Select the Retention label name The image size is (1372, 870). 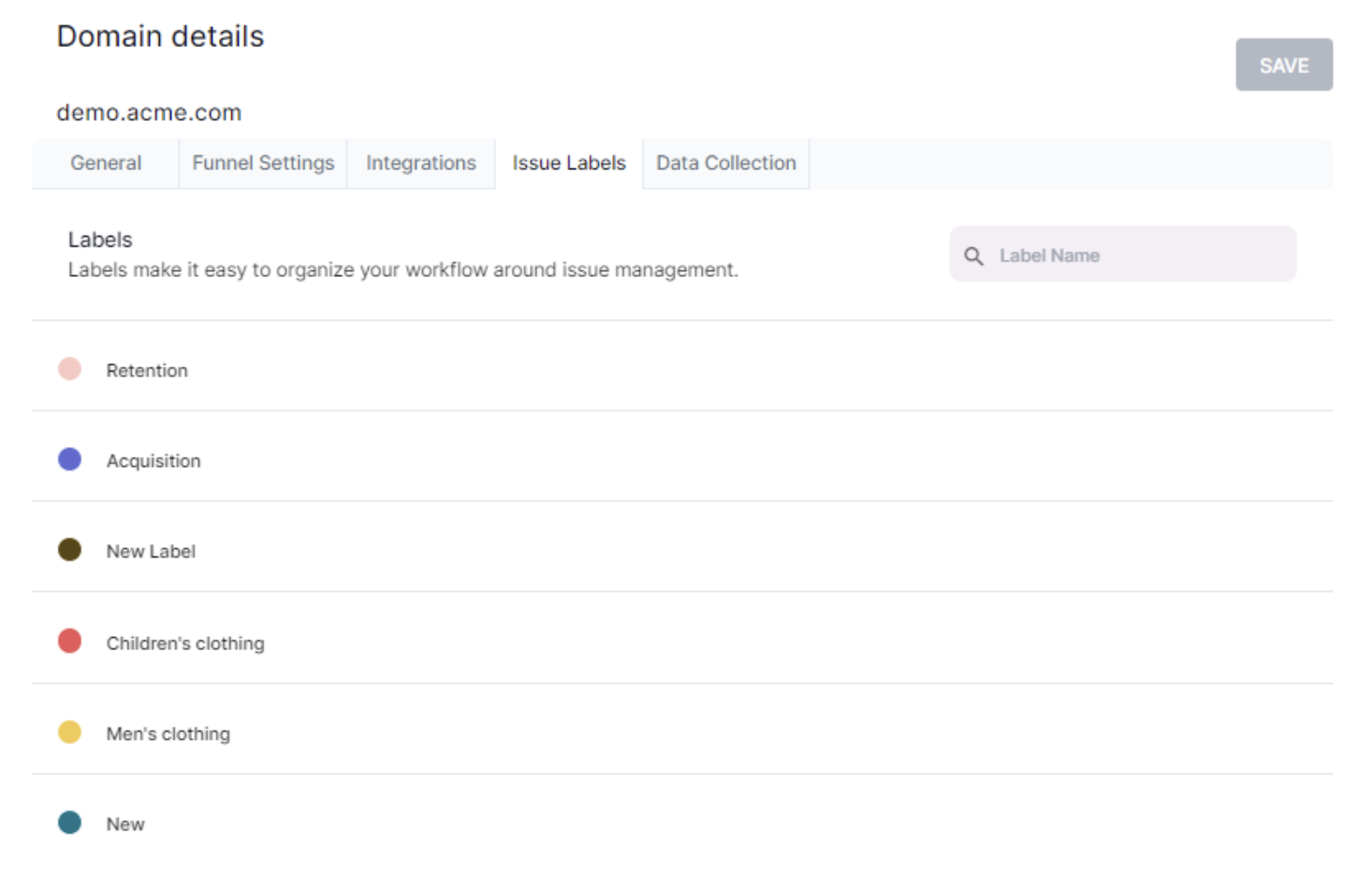[x=147, y=370]
